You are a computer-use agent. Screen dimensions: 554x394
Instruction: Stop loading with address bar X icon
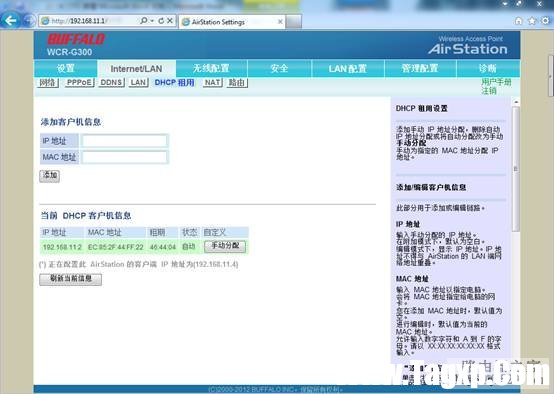(x=170, y=21)
